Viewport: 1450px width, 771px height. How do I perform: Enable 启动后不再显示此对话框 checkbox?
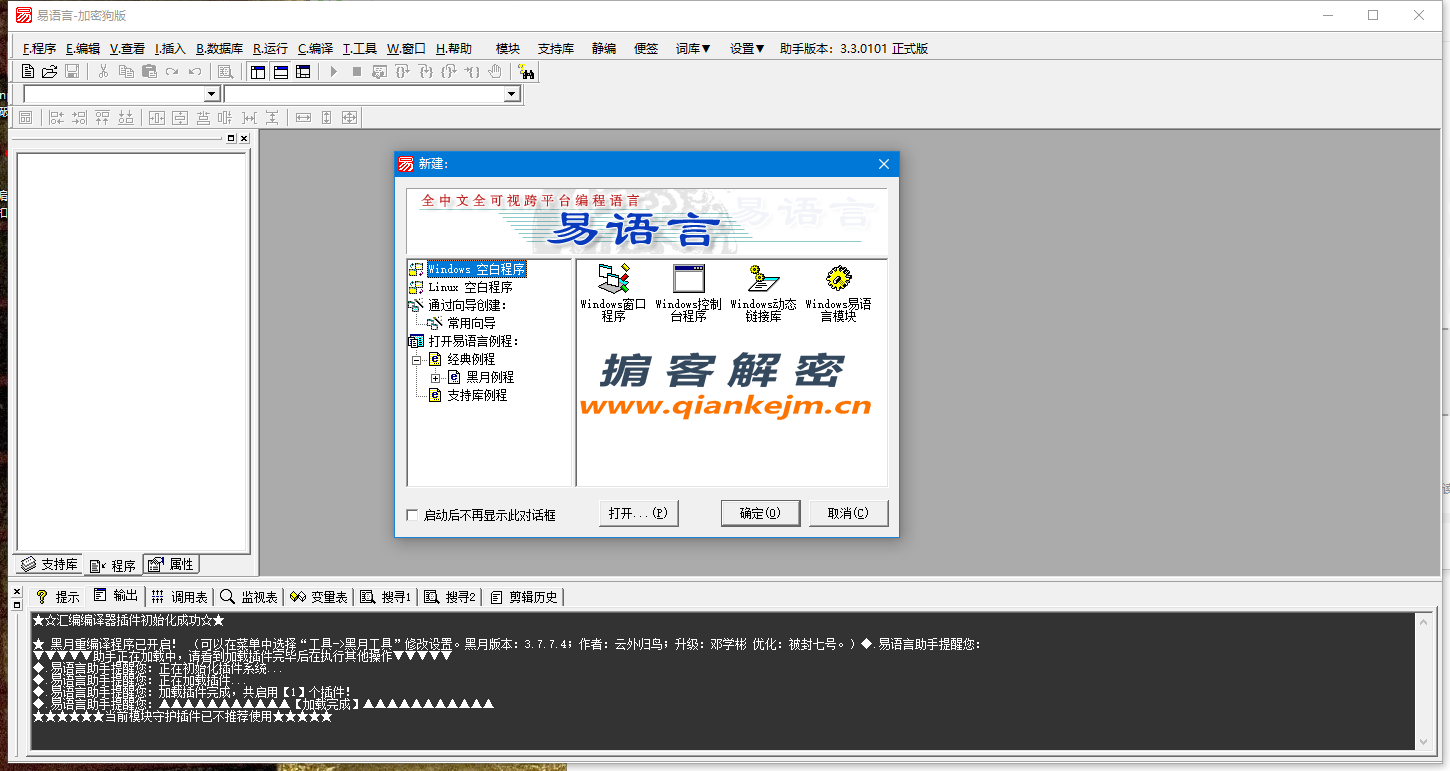(412, 515)
